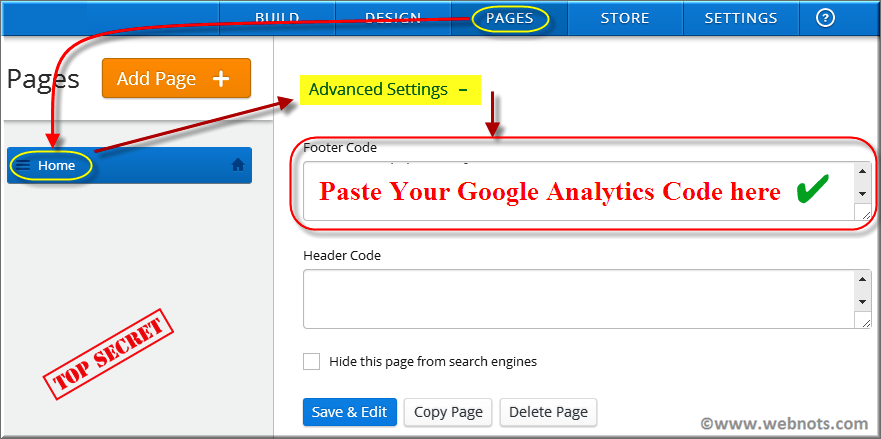
Task: Enable Hide this page from search engines
Action: point(312,361)
